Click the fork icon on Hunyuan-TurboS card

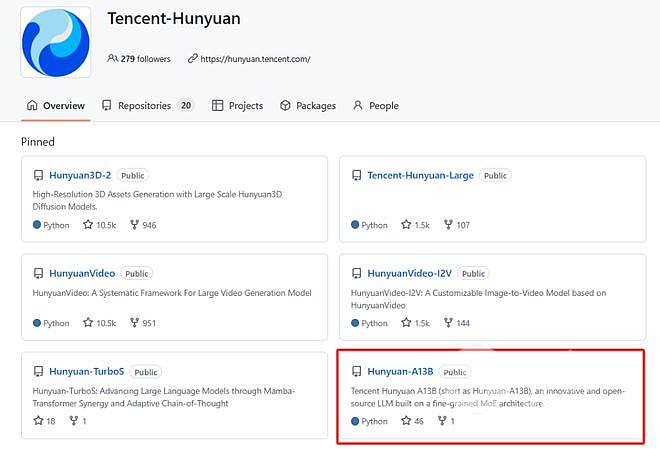point(74,420)
